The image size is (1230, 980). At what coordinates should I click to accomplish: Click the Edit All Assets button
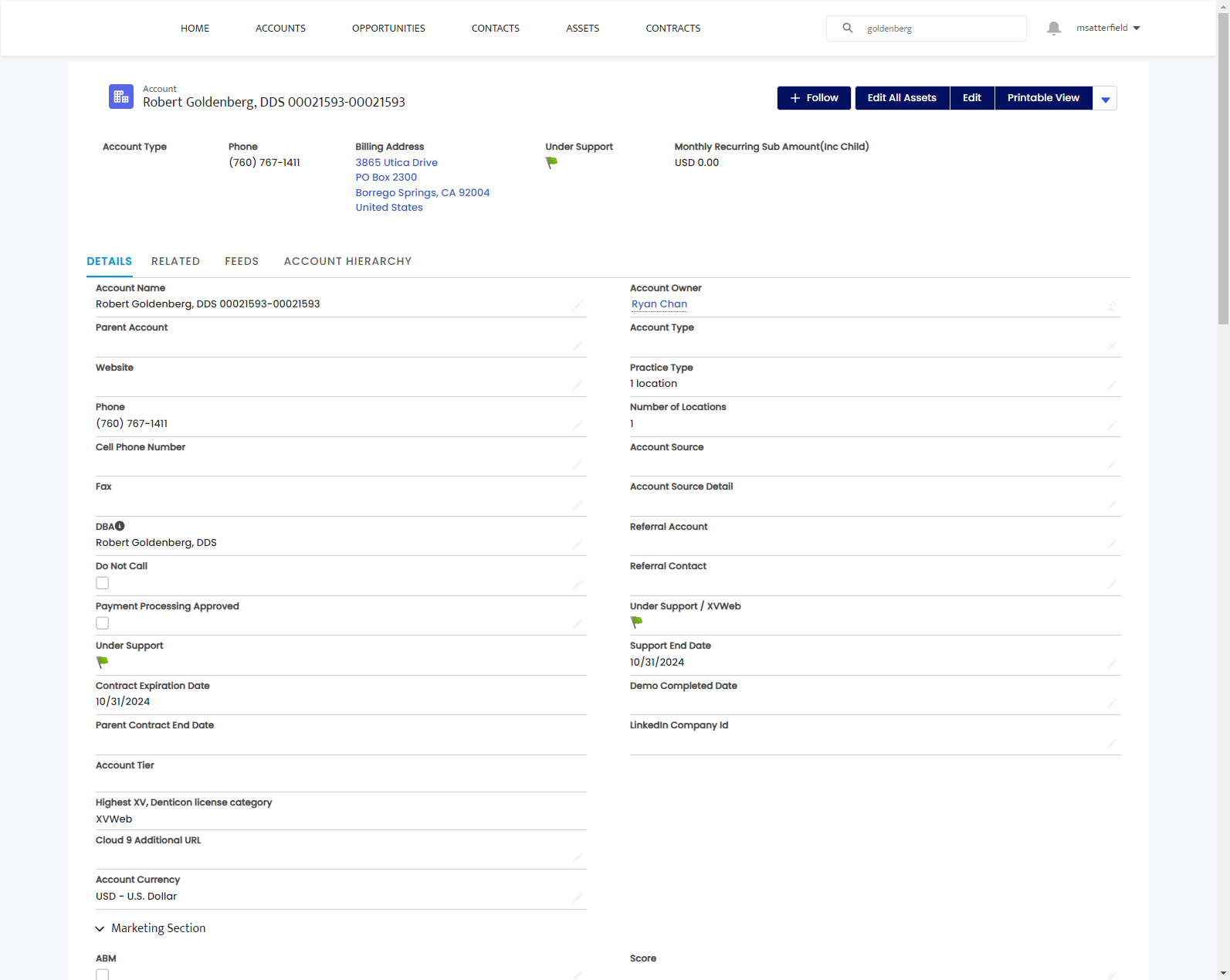[902, 98]
